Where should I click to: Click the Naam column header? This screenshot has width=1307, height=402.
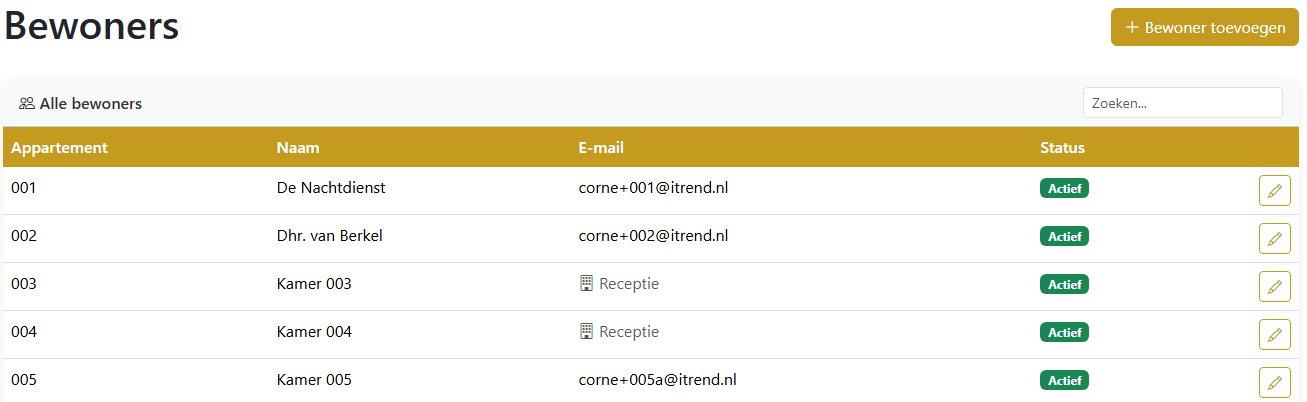coord(295,148)
